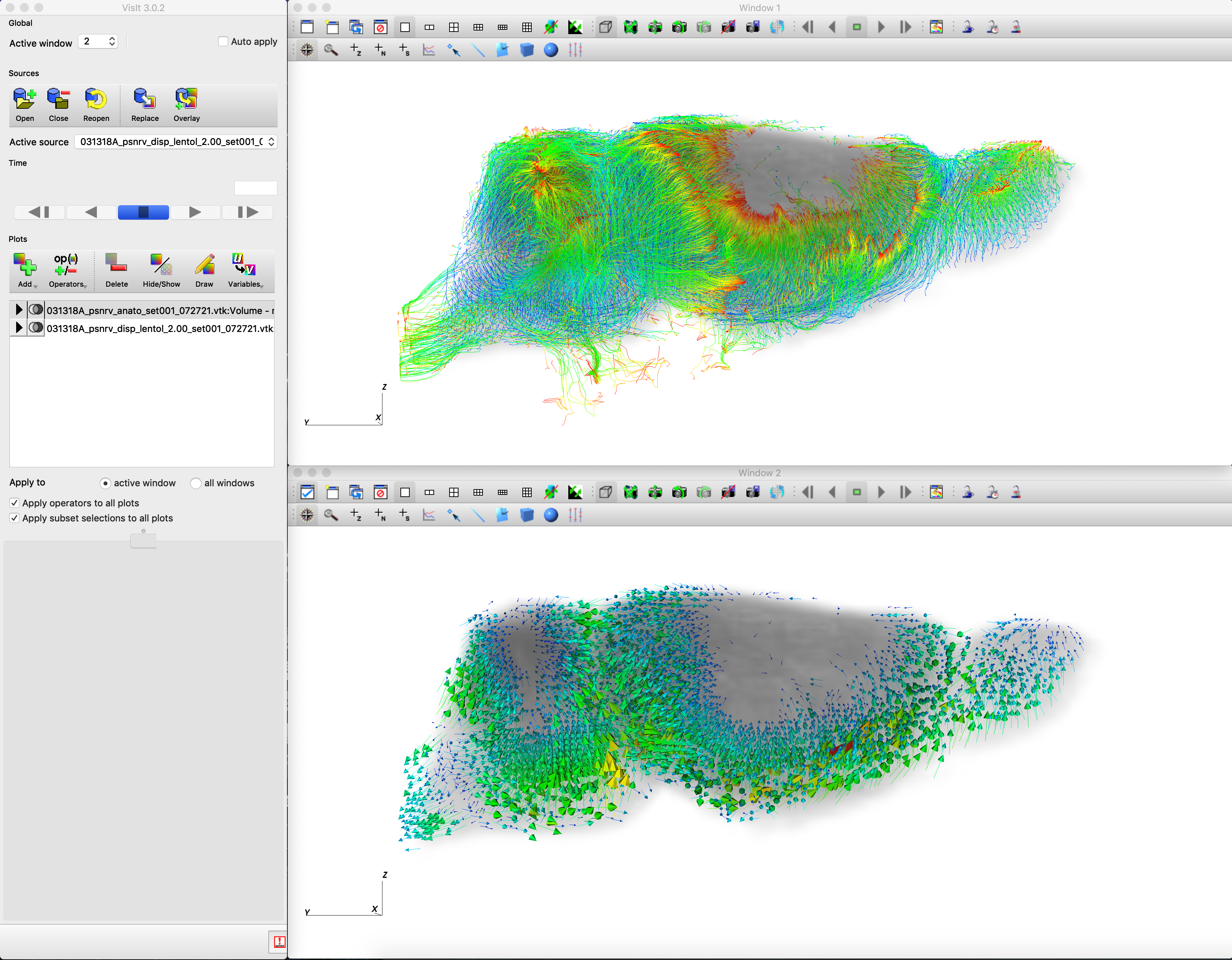Click the blue time slider stop control
The image size is (1232, 960).
[143, 212]
